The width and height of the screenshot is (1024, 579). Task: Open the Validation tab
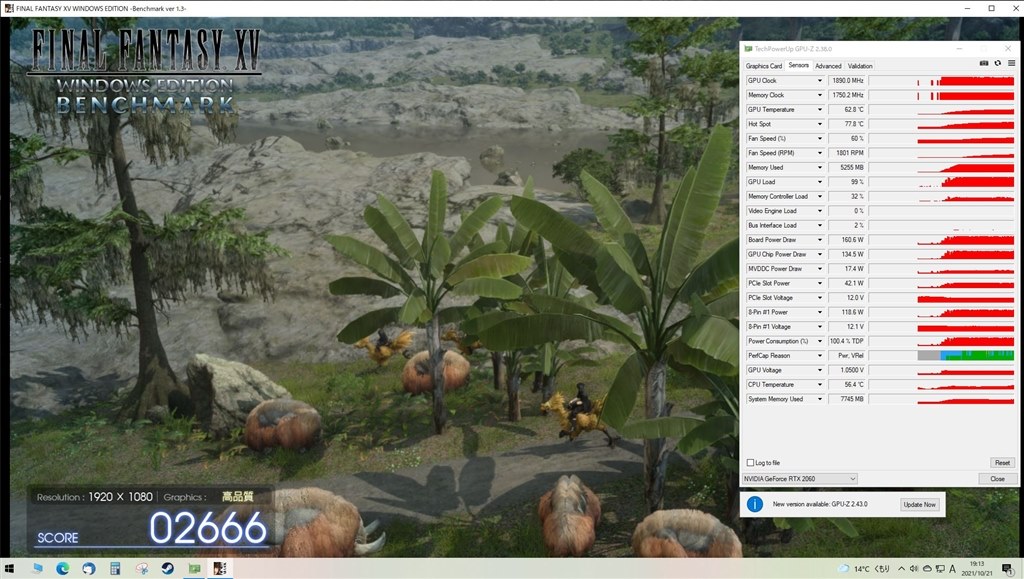(x=860, y=66)
